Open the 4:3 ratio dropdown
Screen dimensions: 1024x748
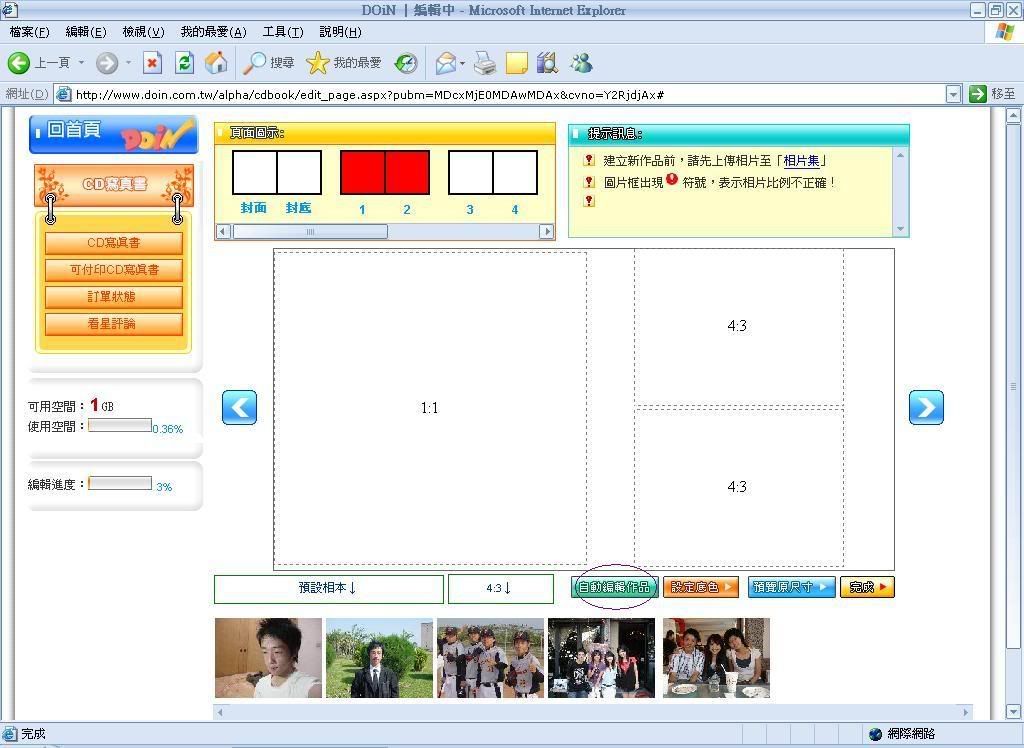500,588
